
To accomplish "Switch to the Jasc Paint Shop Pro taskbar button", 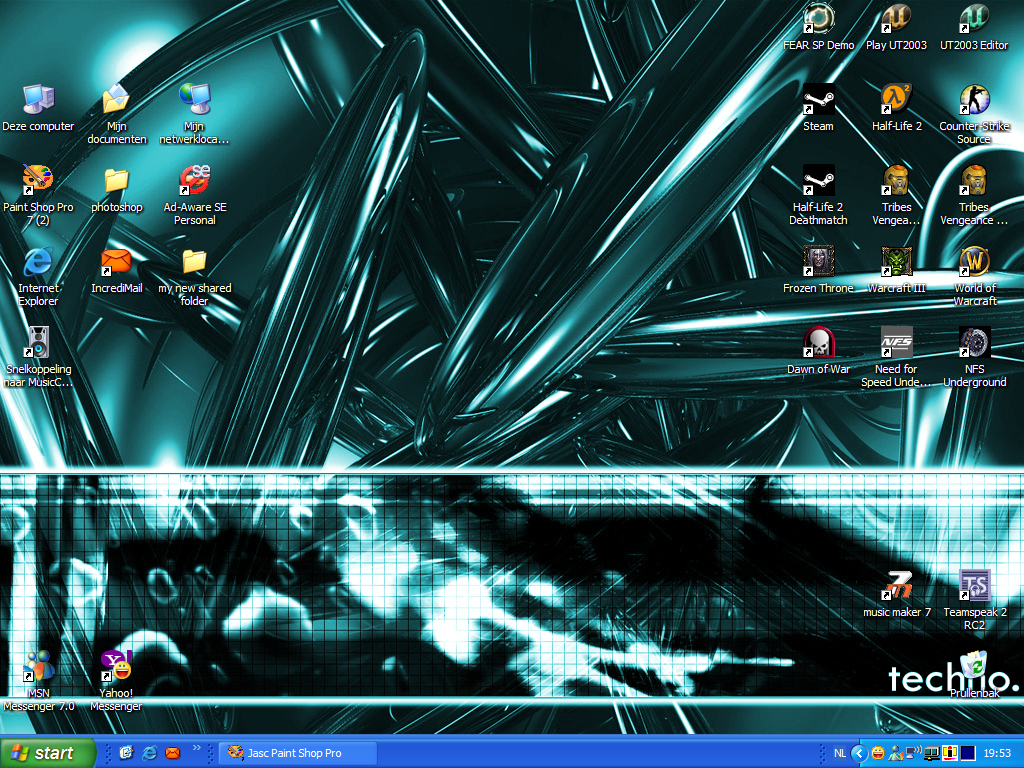I will coord(298,753).
